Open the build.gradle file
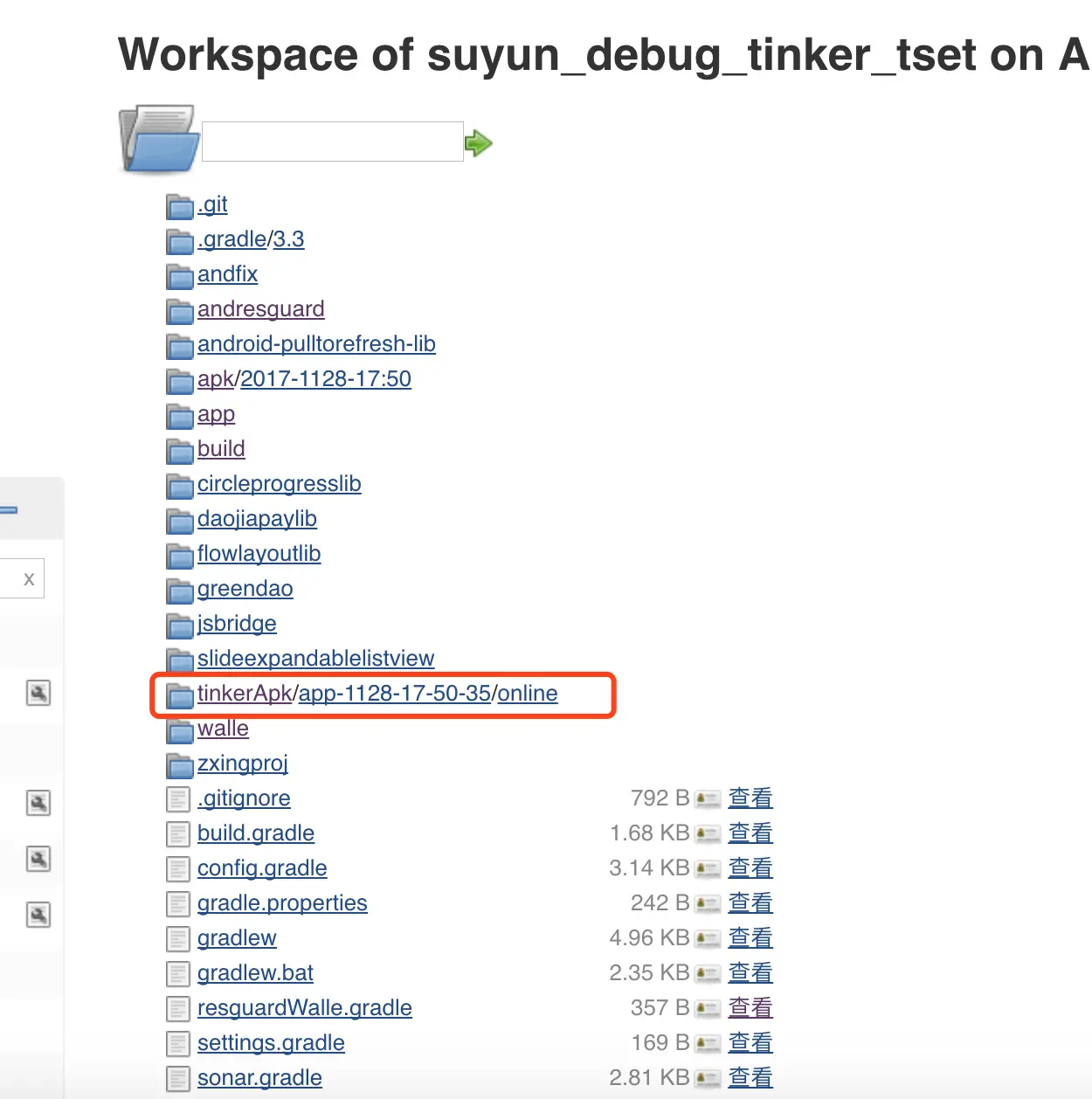Image resolution: width=1092 pixels, height=1099 pixels. 256,833
